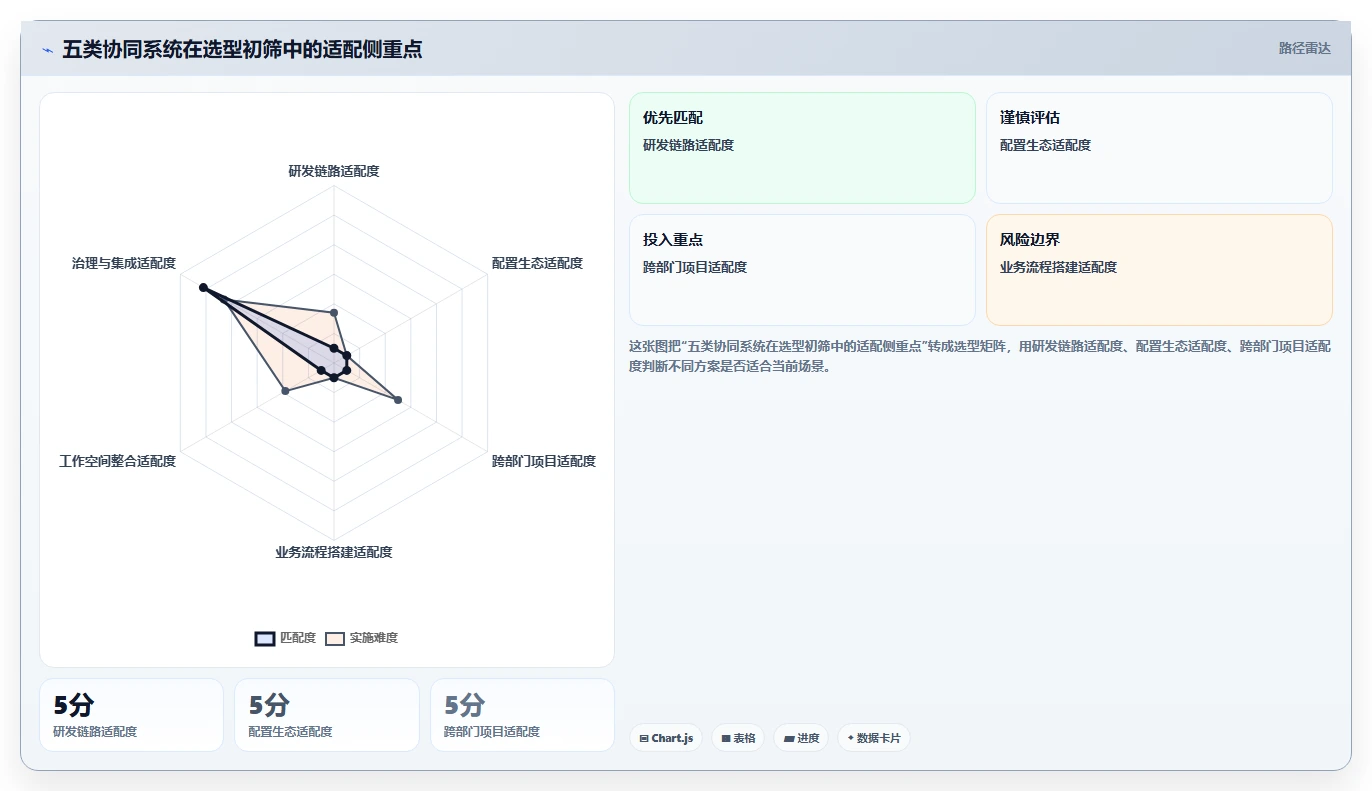The height and width of the screenshot is (791, 1372).
Task: Open the 风险边界 card
Action: 1159,270
